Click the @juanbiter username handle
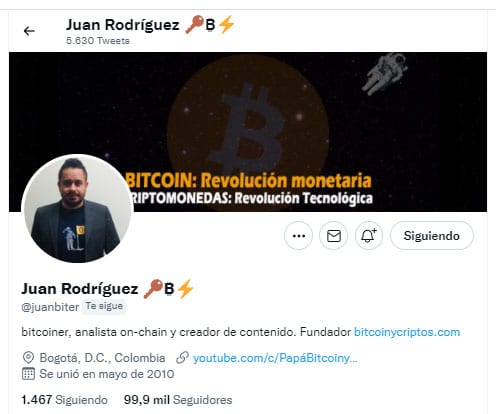Image resolution: width=496 pixels, height=414 pixels. (x=50, y=307)
